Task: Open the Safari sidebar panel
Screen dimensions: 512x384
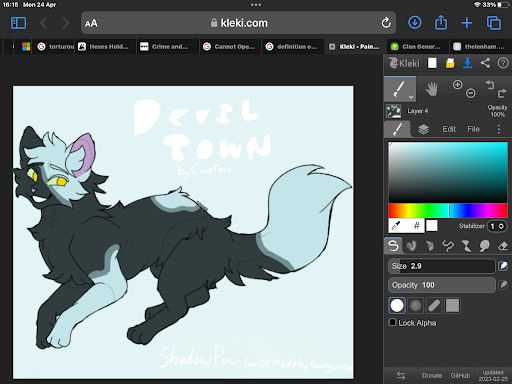Action: pyautogui.click(x=18, y=23)
